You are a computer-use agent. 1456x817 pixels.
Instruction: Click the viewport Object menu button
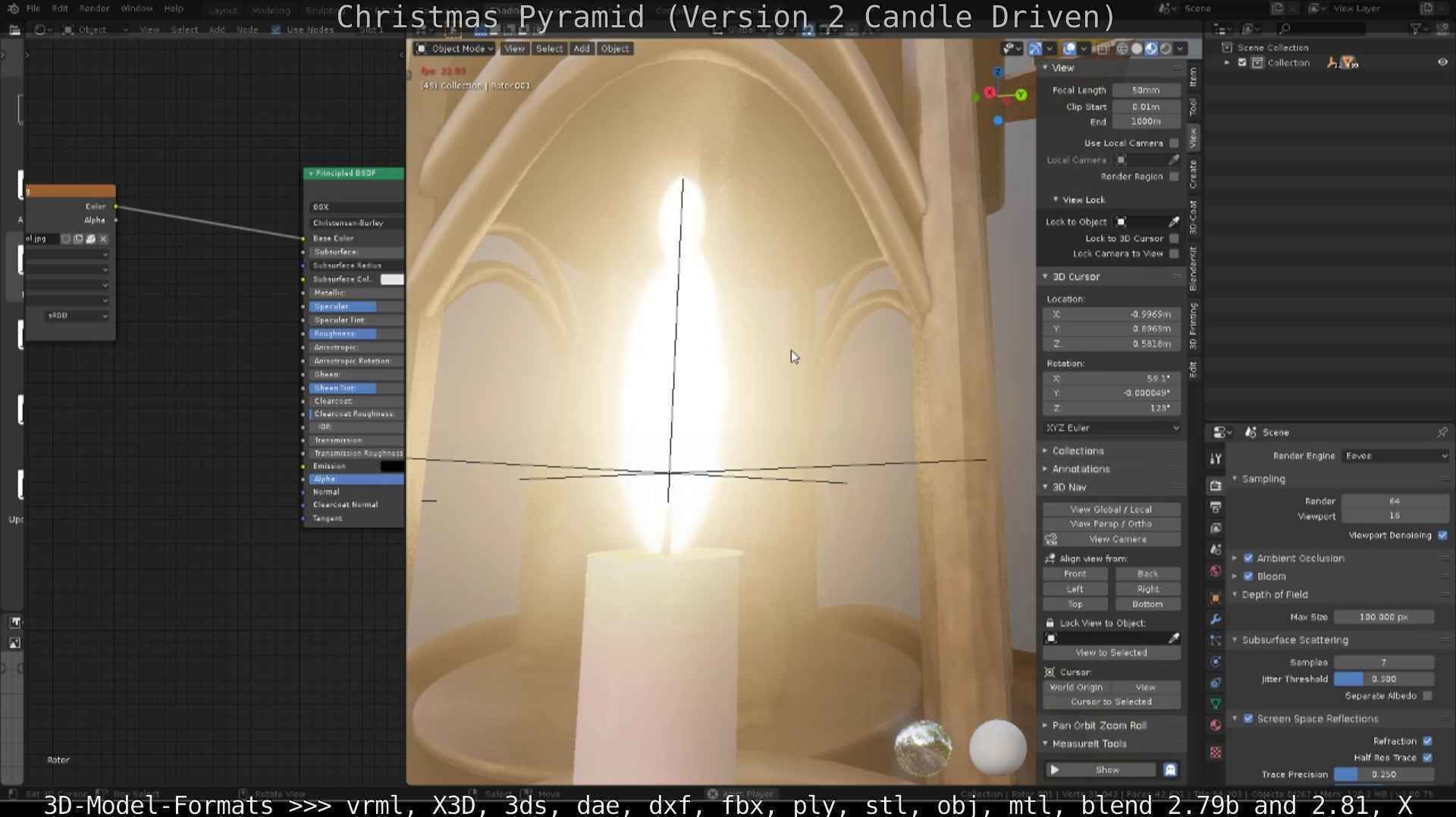pos(615,49)
